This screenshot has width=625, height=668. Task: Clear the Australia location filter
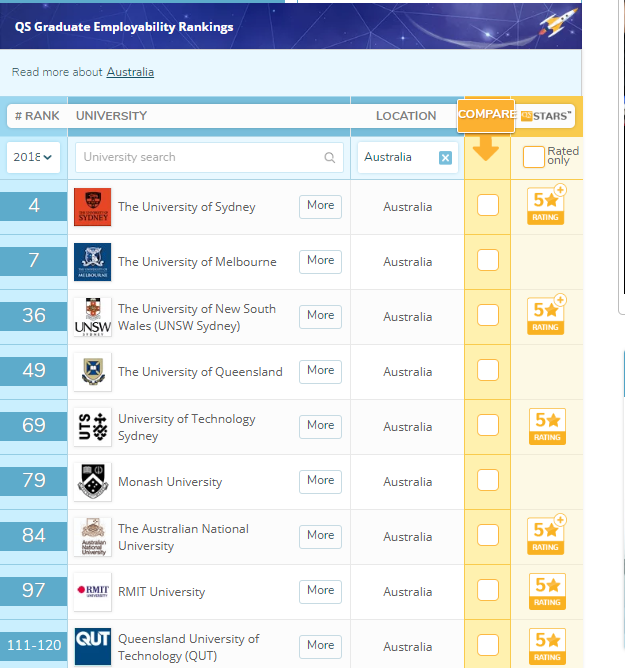(445, 158)
